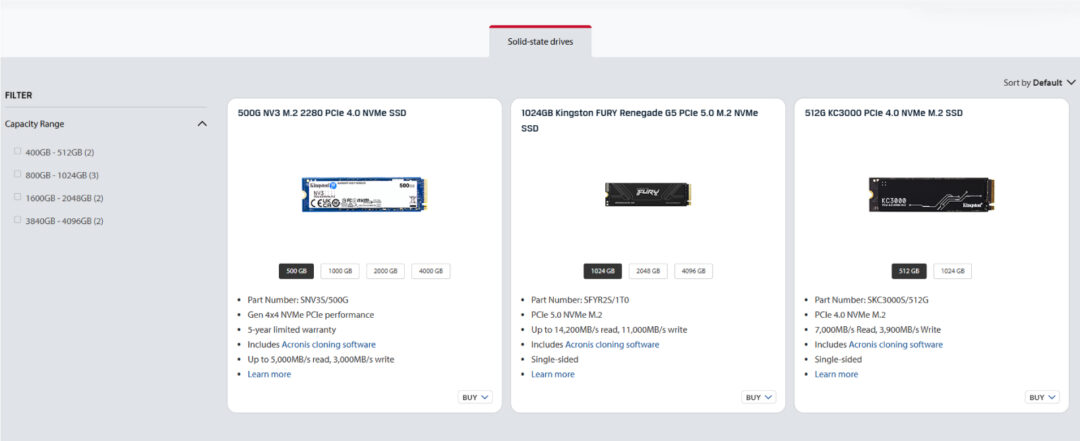Open Acronis cloning software link for KC3000
1080x441 pixels.
[895, 344]
